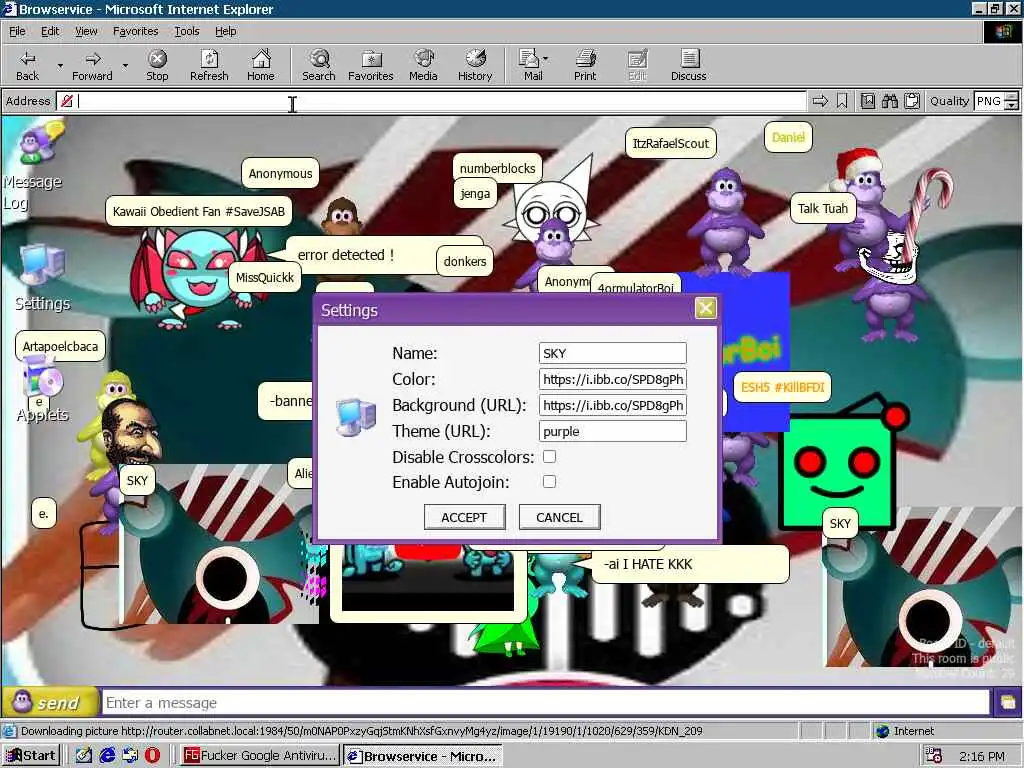Open the Discuss toolbar button

pos(688,65)
